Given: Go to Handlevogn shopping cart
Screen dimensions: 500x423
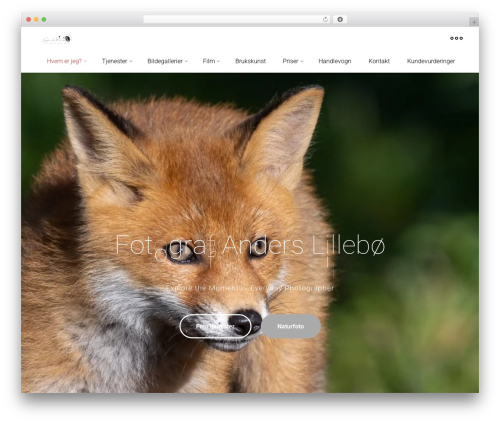Looking at the screenshot, I should click(x=335, y=61).
